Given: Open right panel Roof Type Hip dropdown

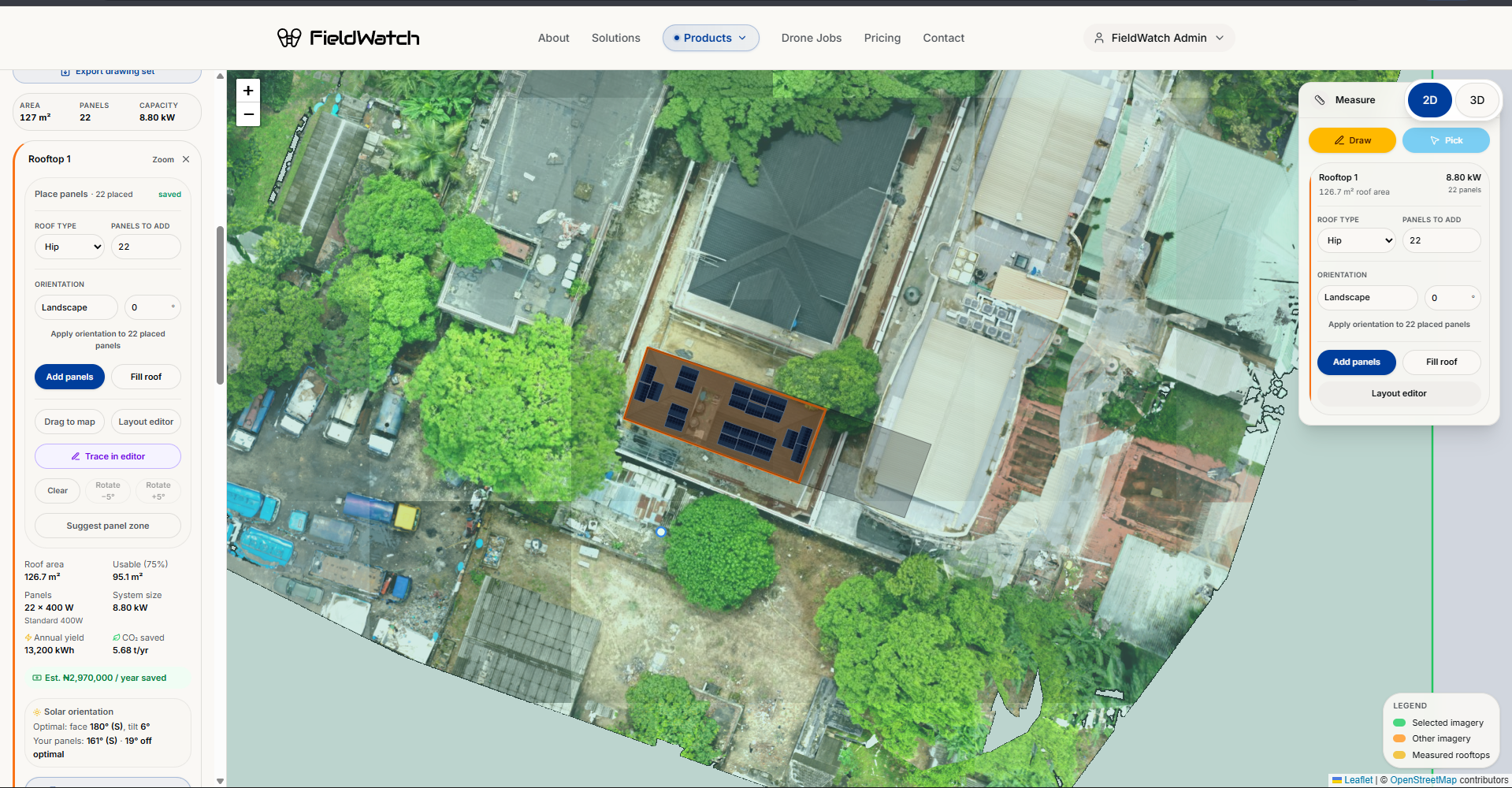Looking at the screenshot, I should point(1356,240).
